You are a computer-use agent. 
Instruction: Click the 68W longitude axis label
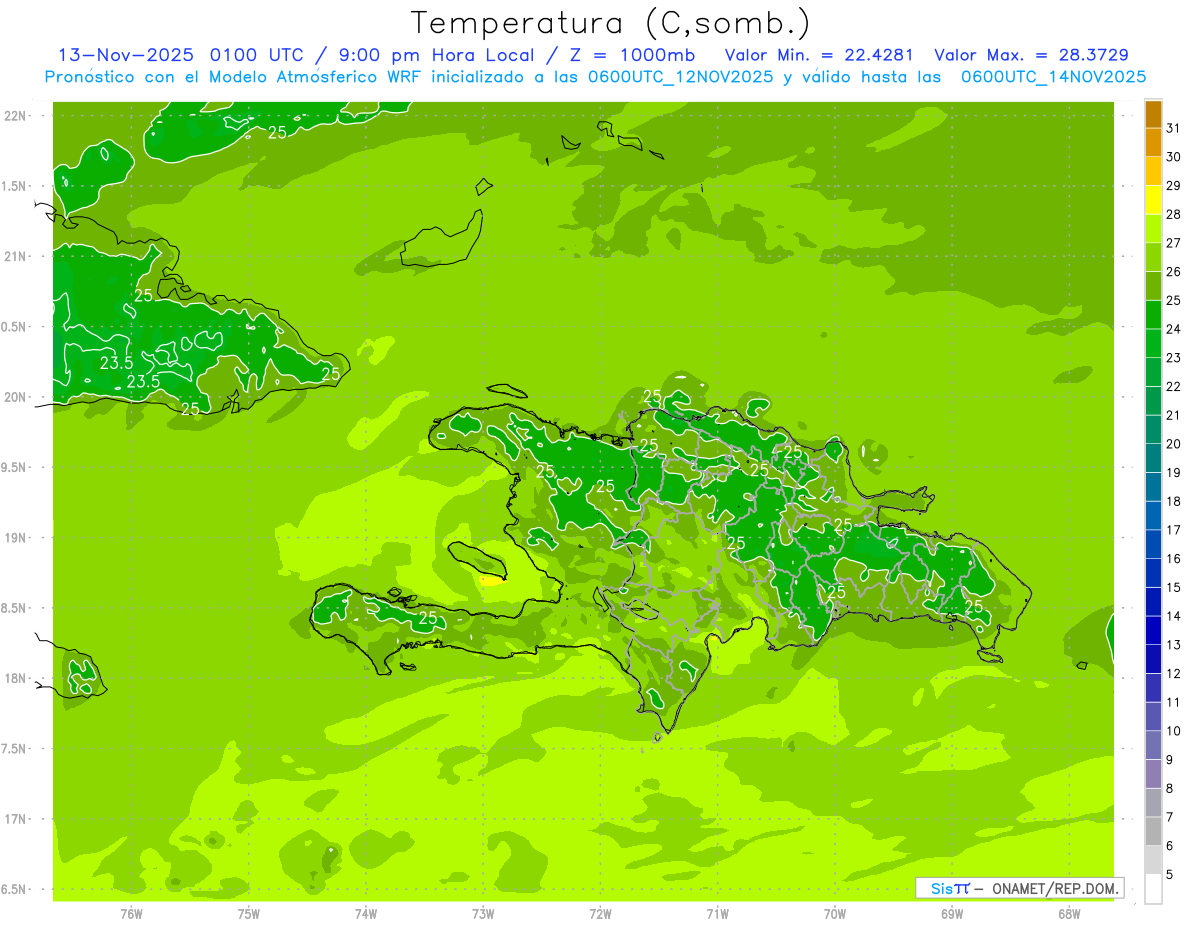[x=1069, y=914]
